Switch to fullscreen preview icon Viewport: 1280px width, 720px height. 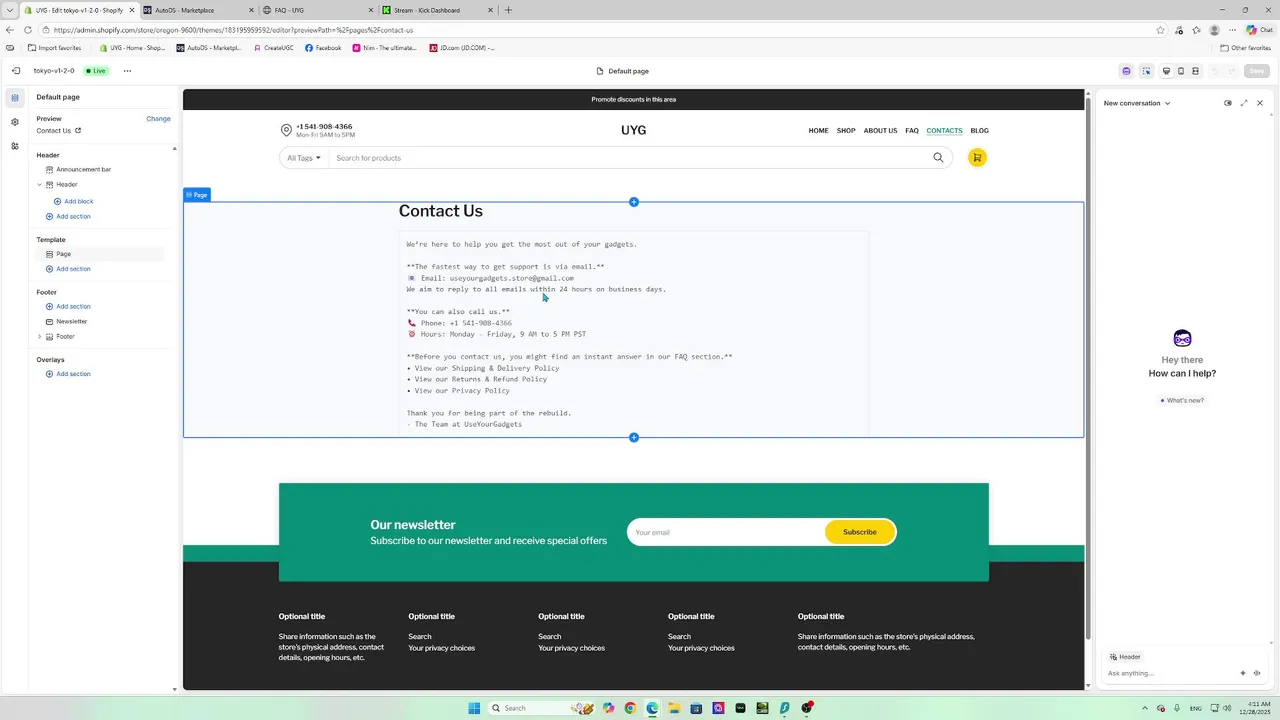1195,71
